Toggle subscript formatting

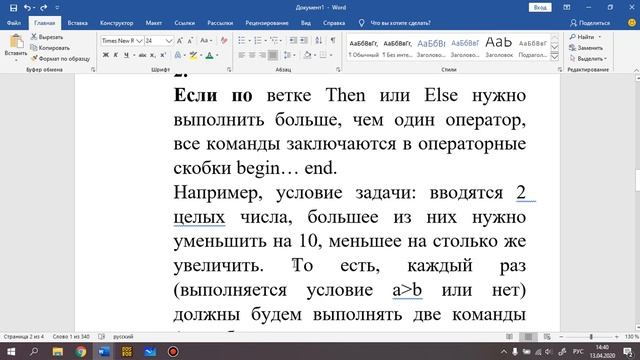click(x=153, y=55)
